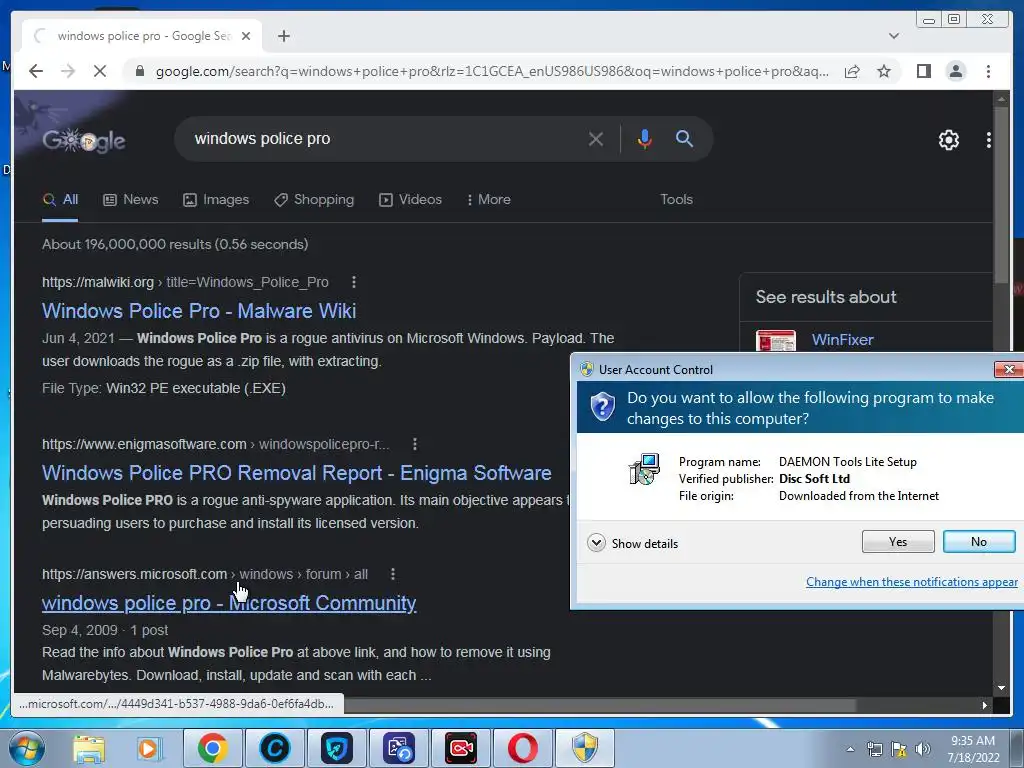The height and width of the screenshot is (768, 1024).
Task: Search by voice microphone icon
Action: [645, 139]
